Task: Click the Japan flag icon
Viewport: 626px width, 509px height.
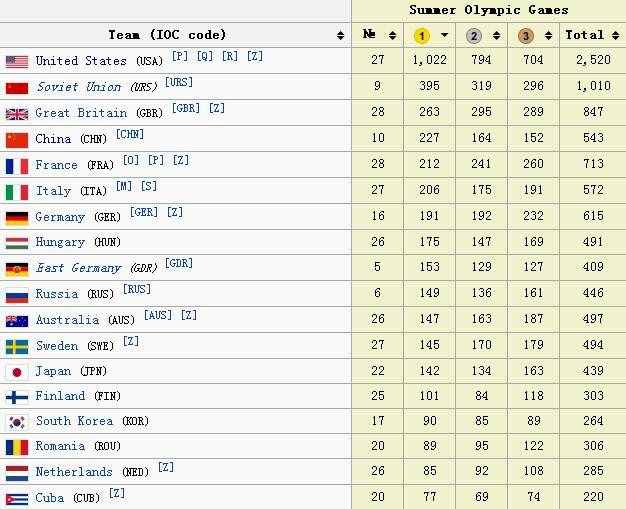Action: point(17,372)
